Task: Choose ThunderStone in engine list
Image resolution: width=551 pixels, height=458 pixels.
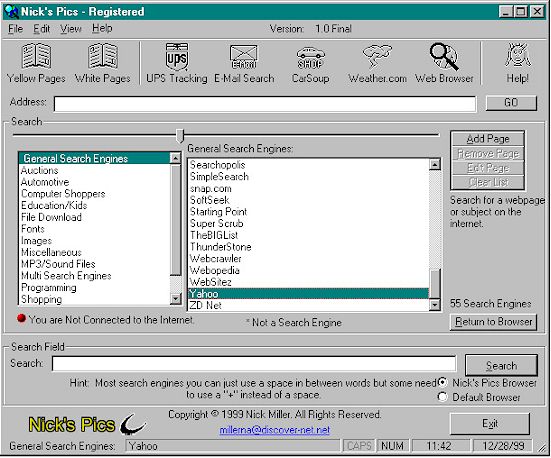Action: tap(309, 247)
